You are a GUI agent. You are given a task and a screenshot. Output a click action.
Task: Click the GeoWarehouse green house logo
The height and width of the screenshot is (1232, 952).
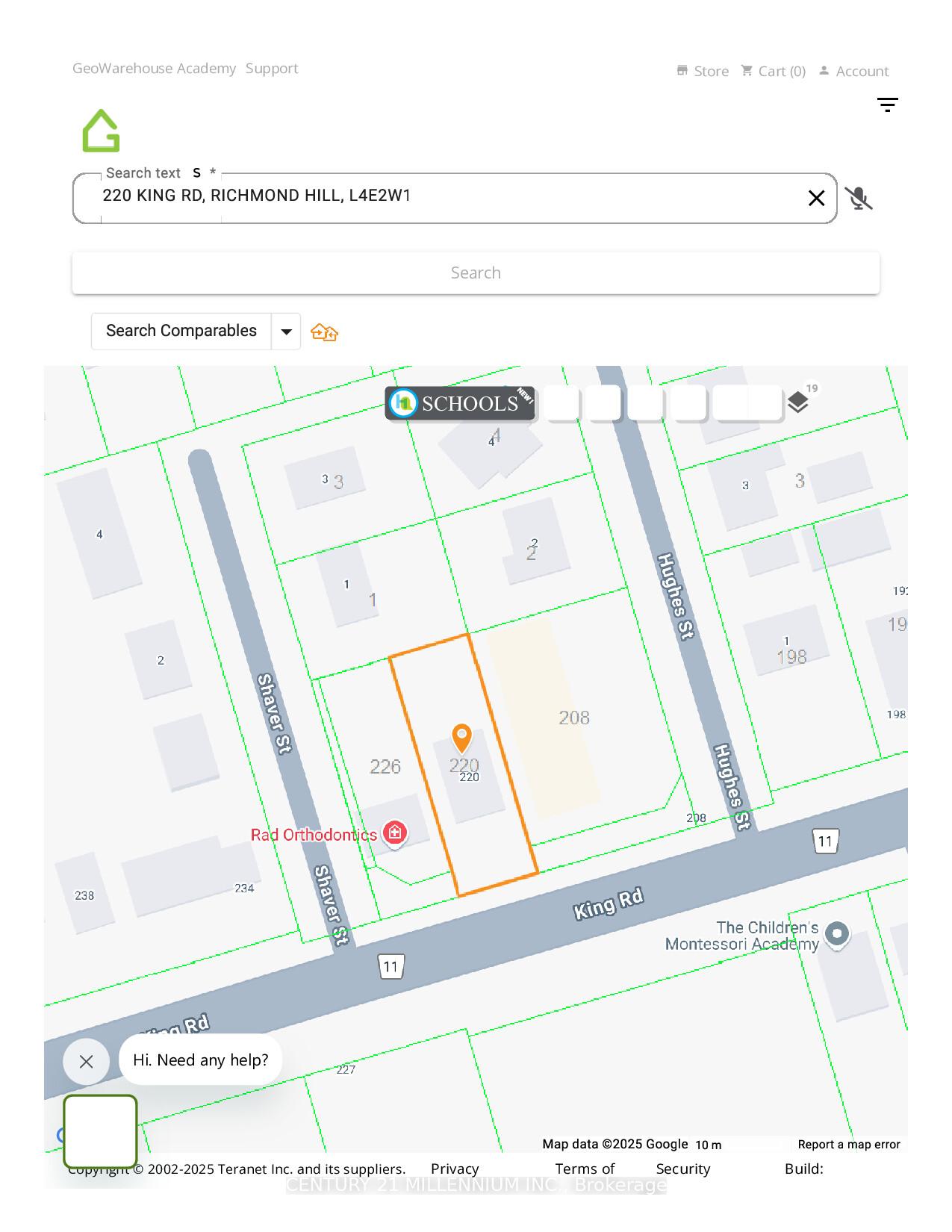tap(101, 131)
